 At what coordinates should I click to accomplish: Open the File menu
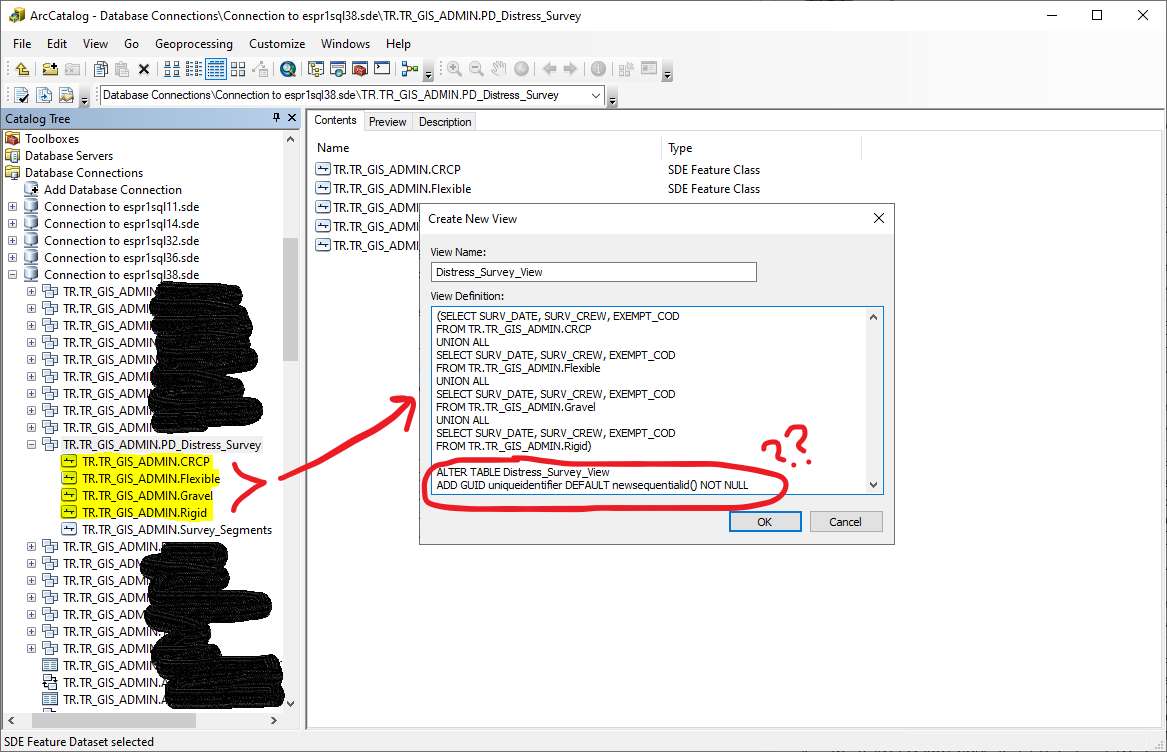click(x=22, y=44)
